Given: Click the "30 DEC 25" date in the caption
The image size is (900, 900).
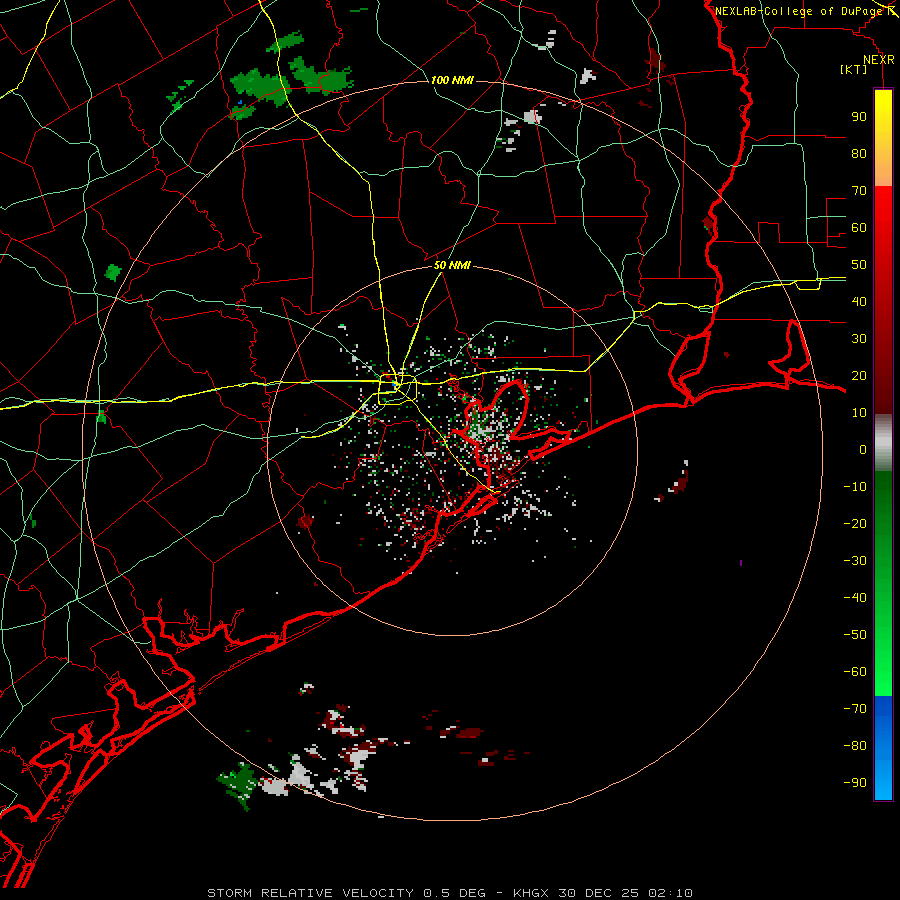Looking at the screenshot, I should click(599, 893).
